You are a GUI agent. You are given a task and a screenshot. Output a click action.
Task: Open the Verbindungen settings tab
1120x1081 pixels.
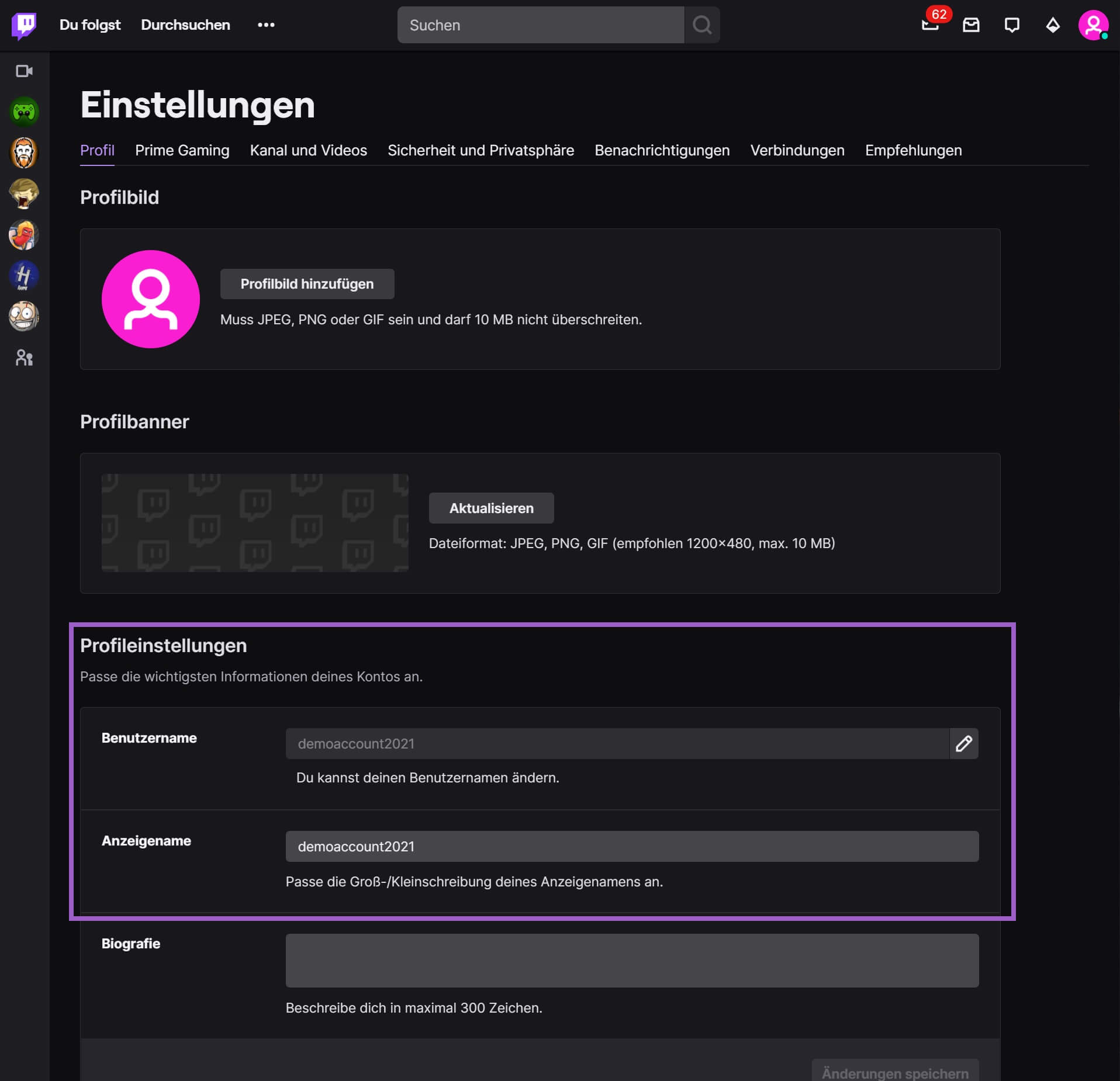[x=797, y=150]
